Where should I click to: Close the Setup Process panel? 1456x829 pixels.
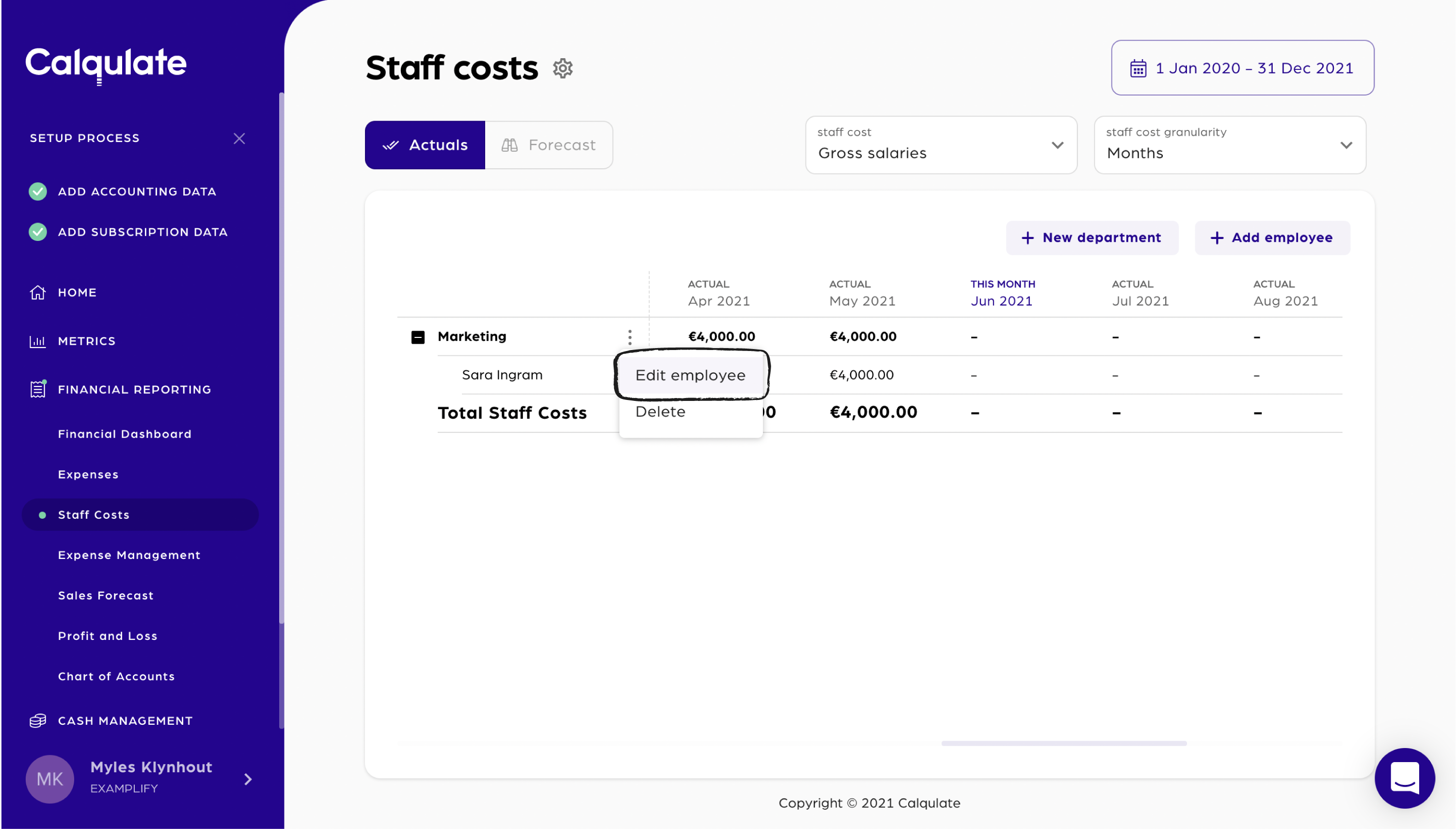pyautogui.click(x=239, y=138)
